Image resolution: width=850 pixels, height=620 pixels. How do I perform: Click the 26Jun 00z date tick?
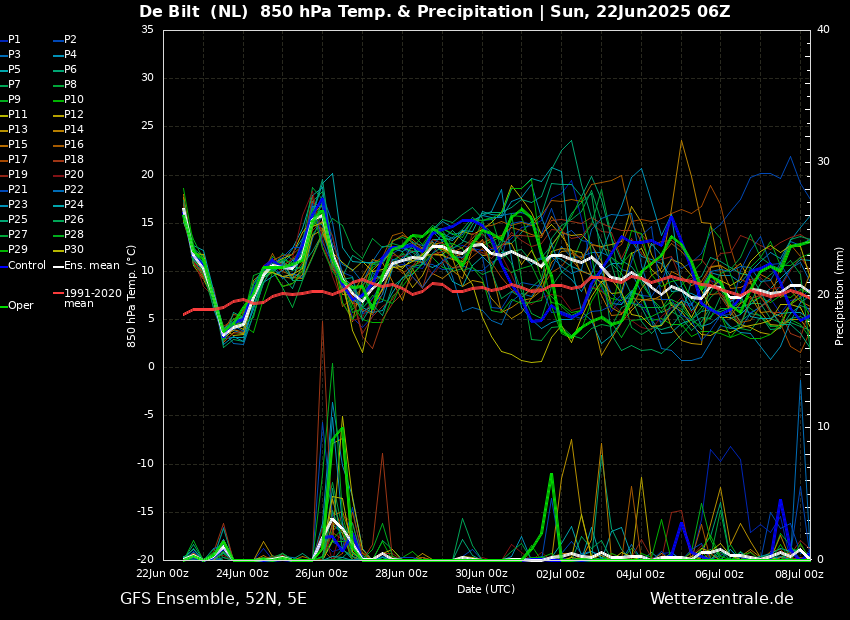321,574
